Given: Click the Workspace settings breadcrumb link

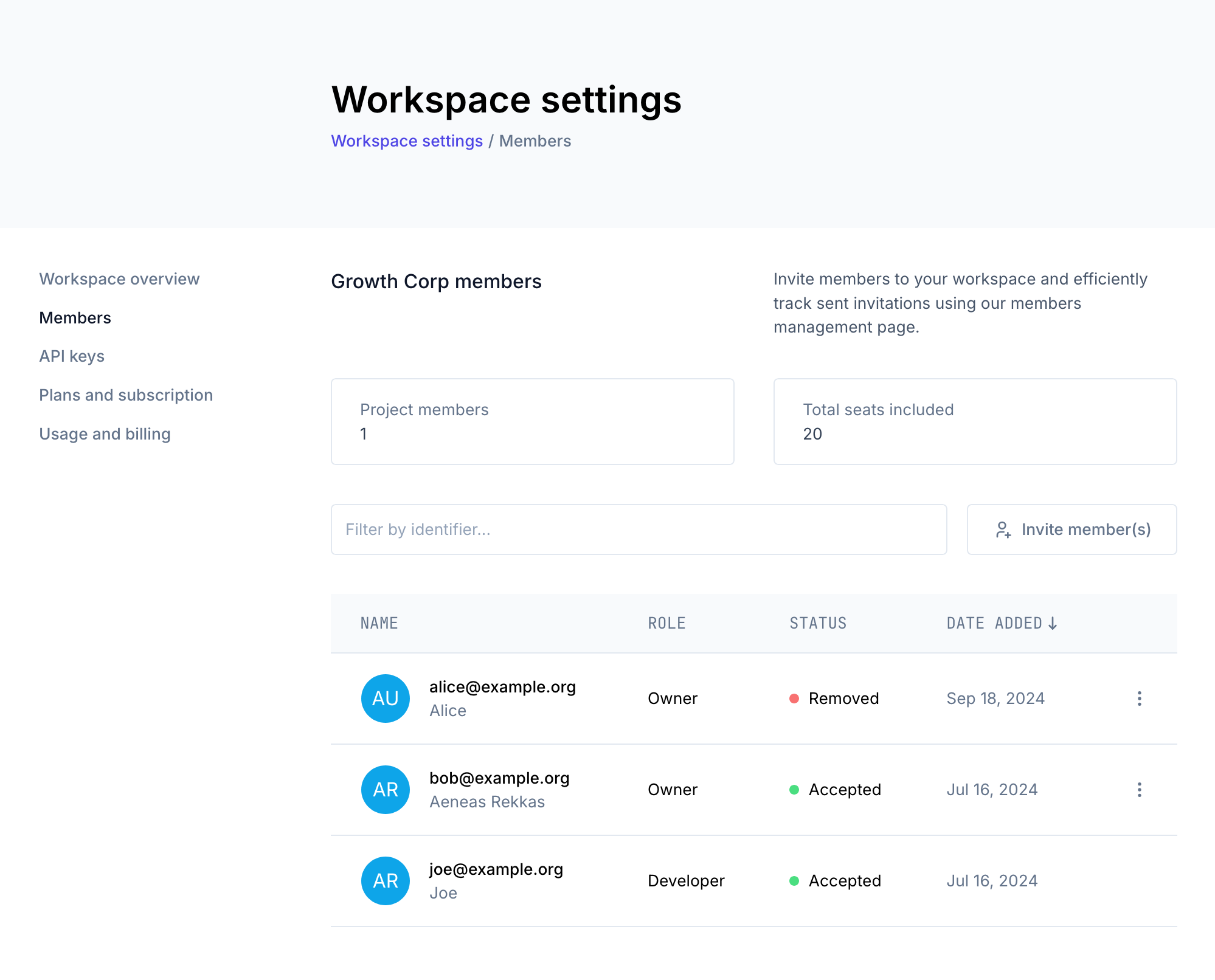Looking at the screenshot, I should coord(407,140).
